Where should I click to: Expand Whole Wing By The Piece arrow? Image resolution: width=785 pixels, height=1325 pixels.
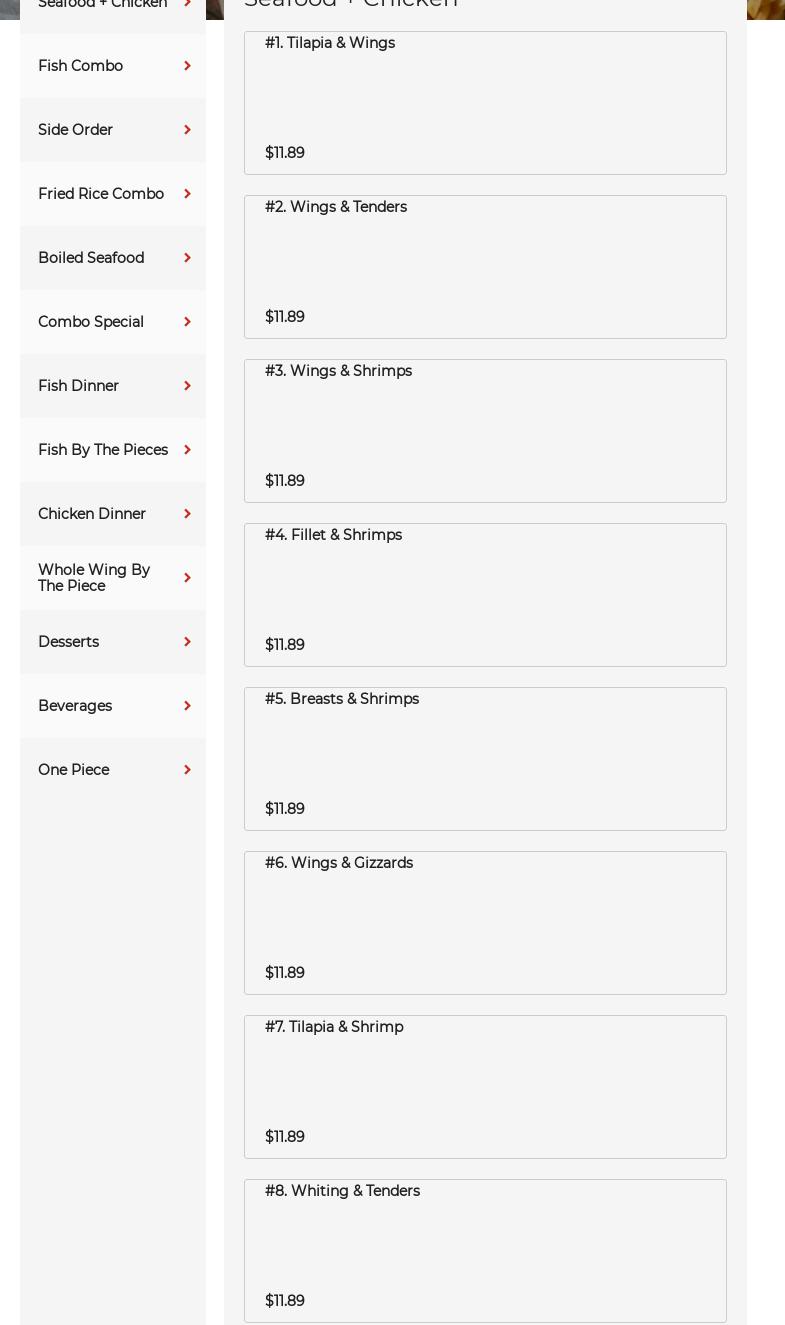[x=187, y=578]
